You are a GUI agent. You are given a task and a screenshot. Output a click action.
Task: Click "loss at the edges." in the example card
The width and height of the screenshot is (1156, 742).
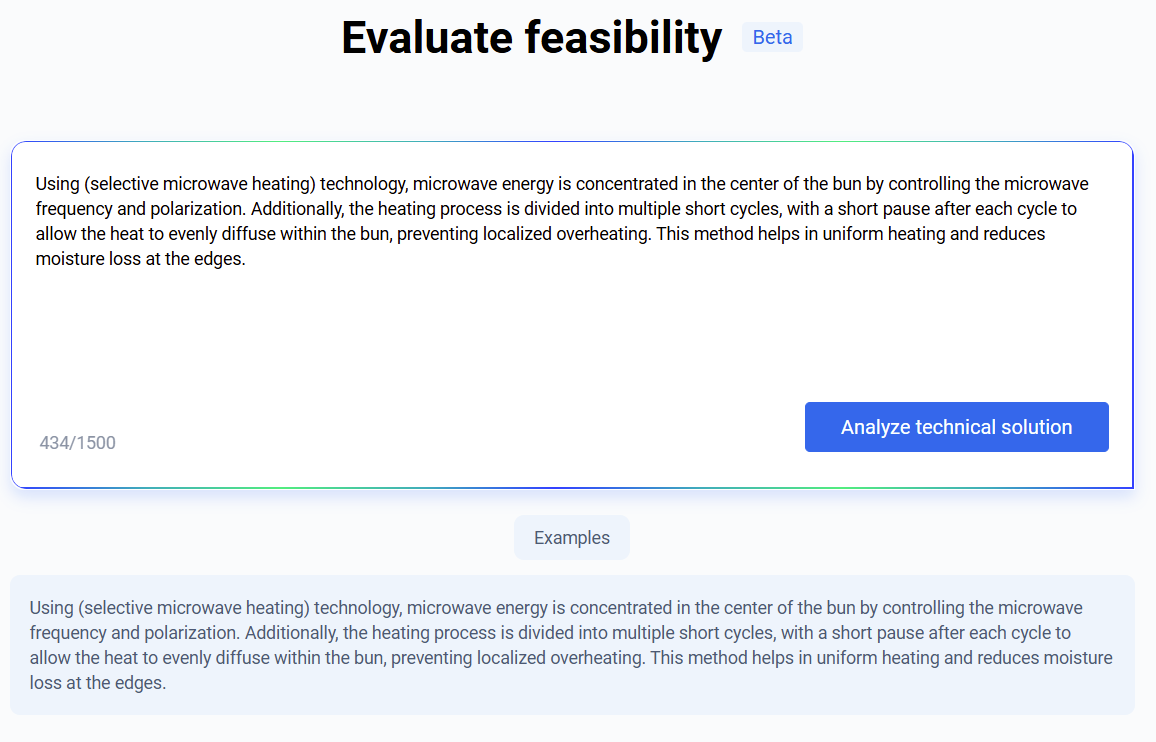[98, 683]
